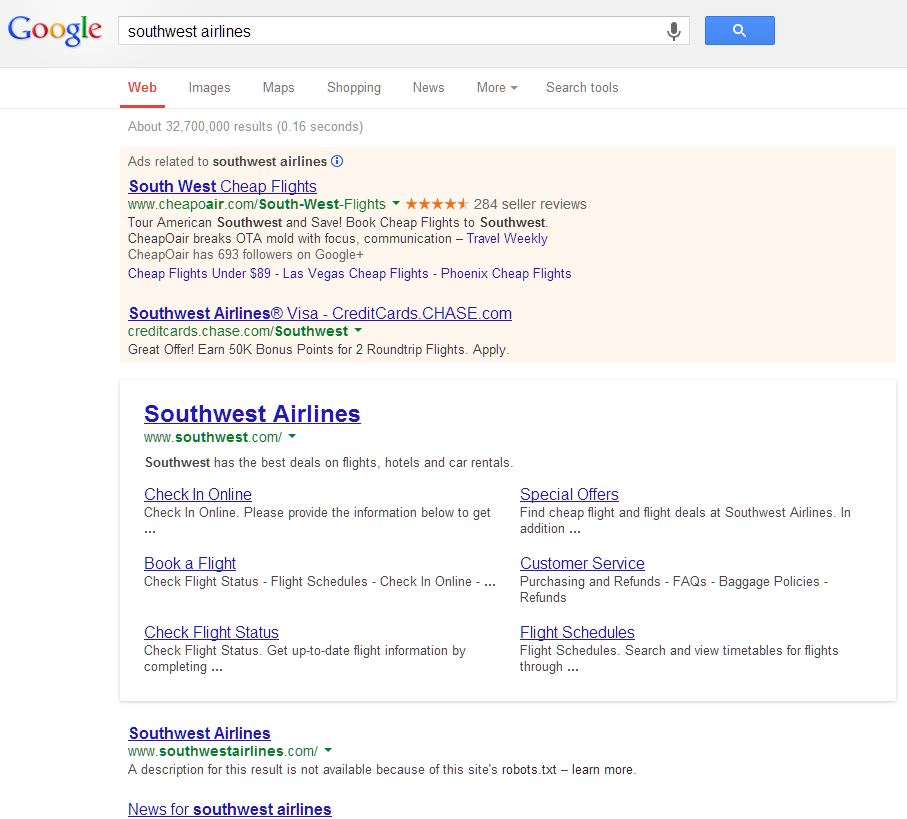
Task: Expand arrow beside cheapoair.com URL
Action: click(x=396, y=203)
